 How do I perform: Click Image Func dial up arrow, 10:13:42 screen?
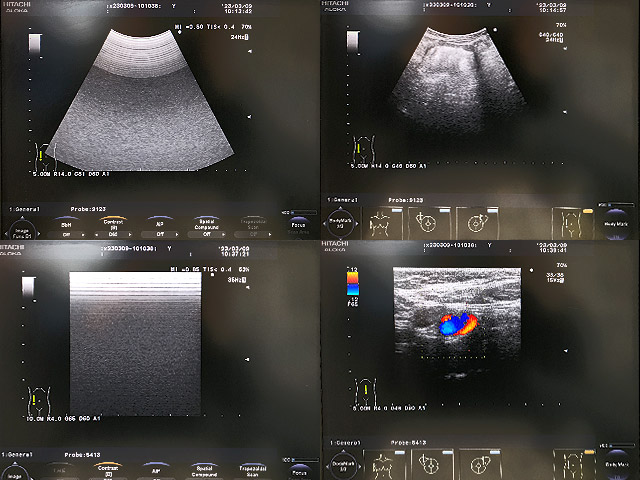point(22,218)
